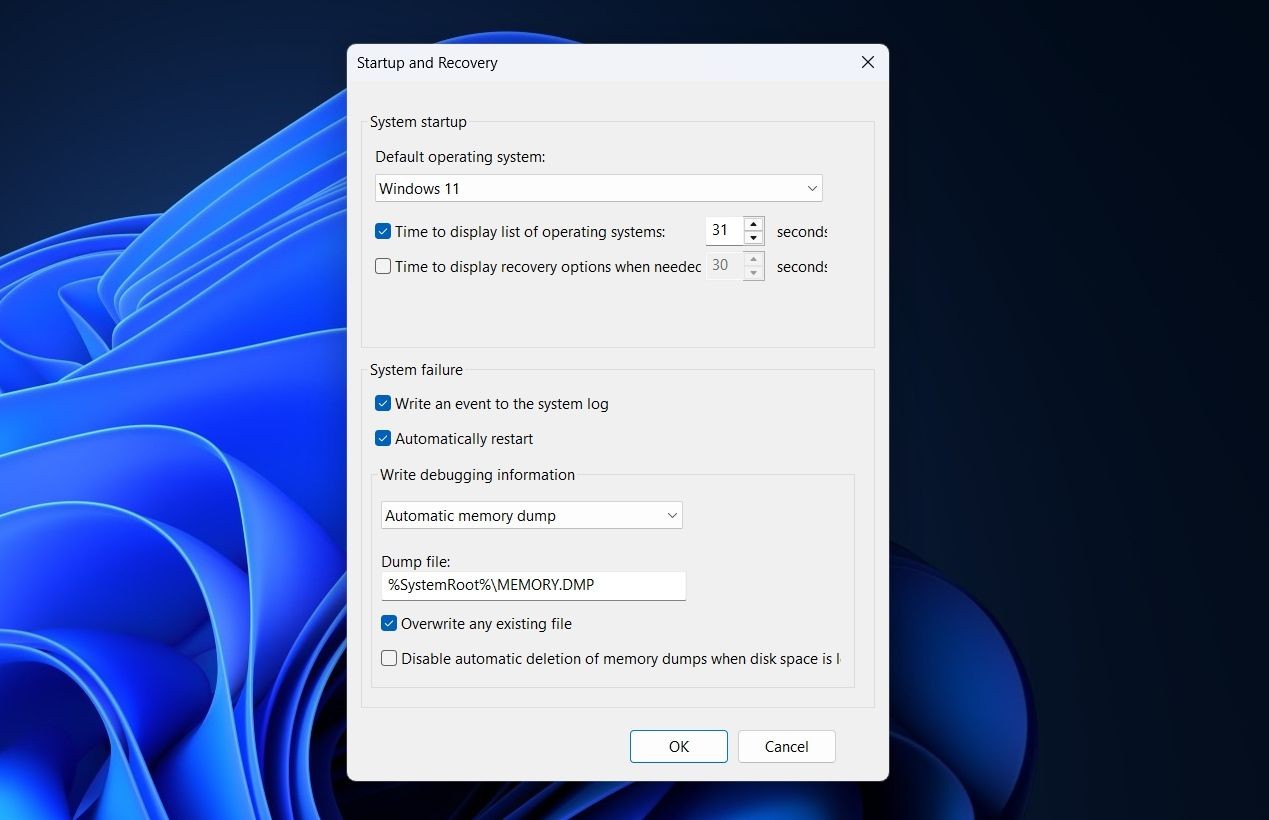Toggle 'Overwrite any existing file' checkbox

pos(389,623)
